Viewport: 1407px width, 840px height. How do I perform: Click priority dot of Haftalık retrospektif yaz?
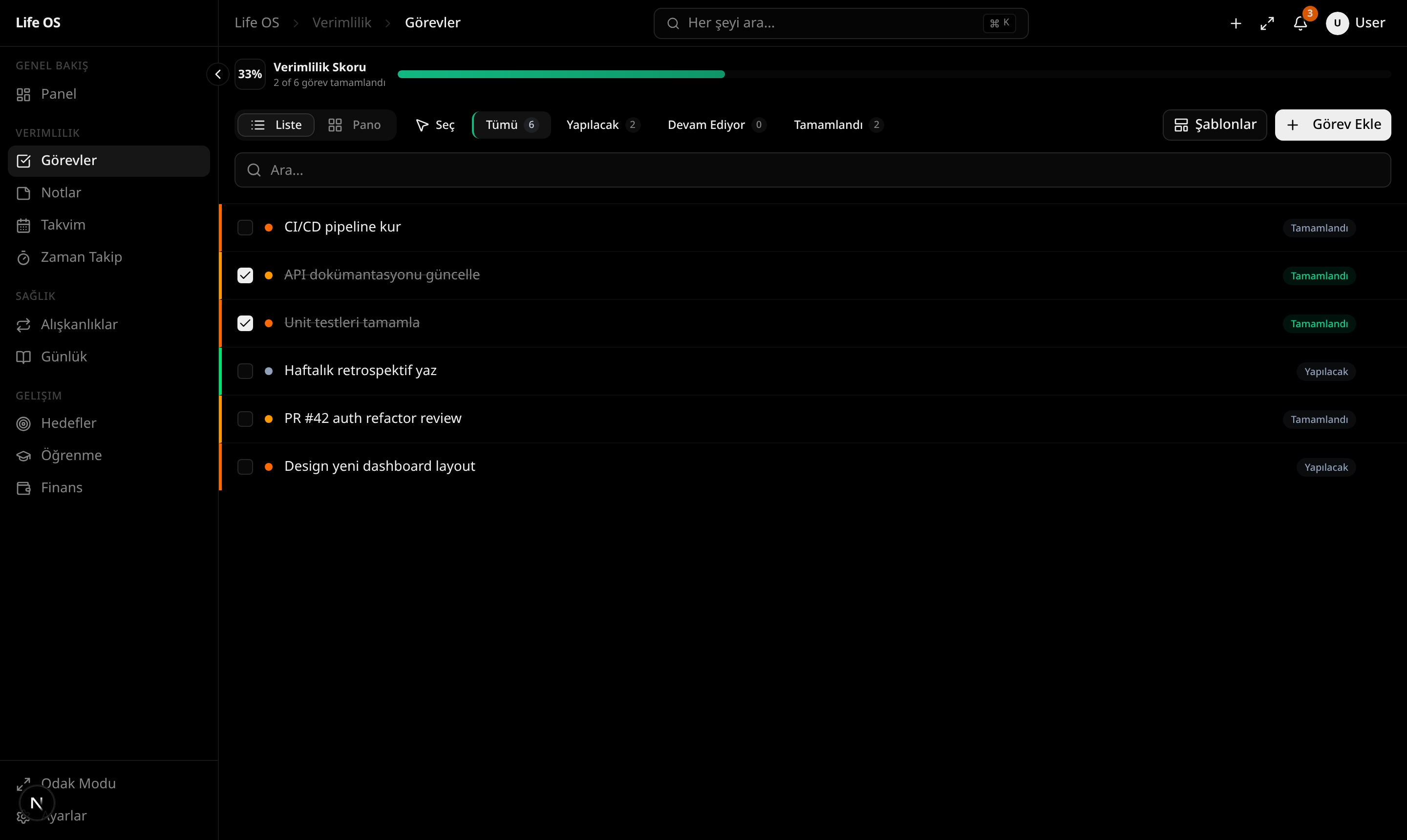269,371
